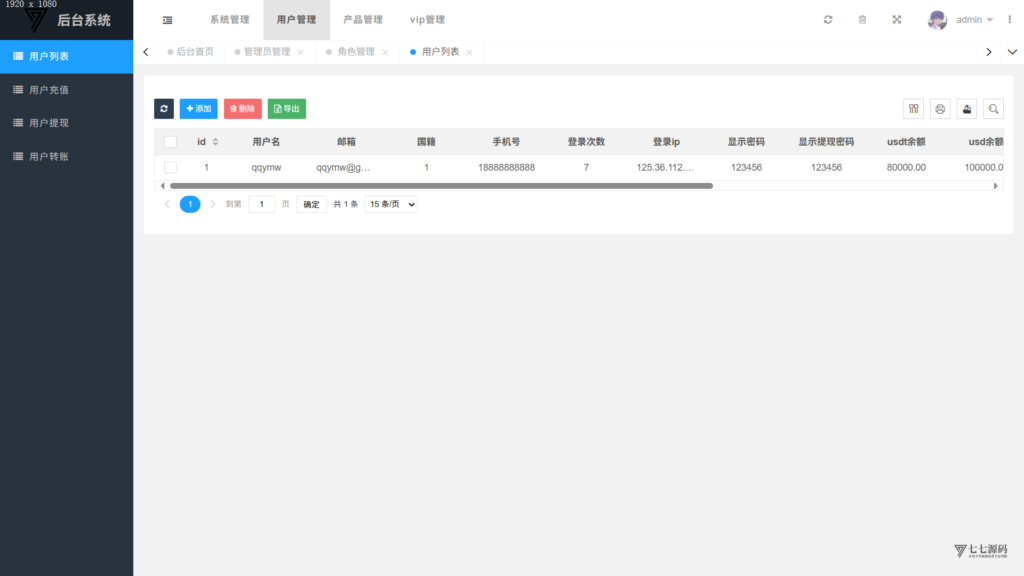Open vip管理 top menu
The width and height of the screenshot is (1024, 576).
click(x=428, y=20)
